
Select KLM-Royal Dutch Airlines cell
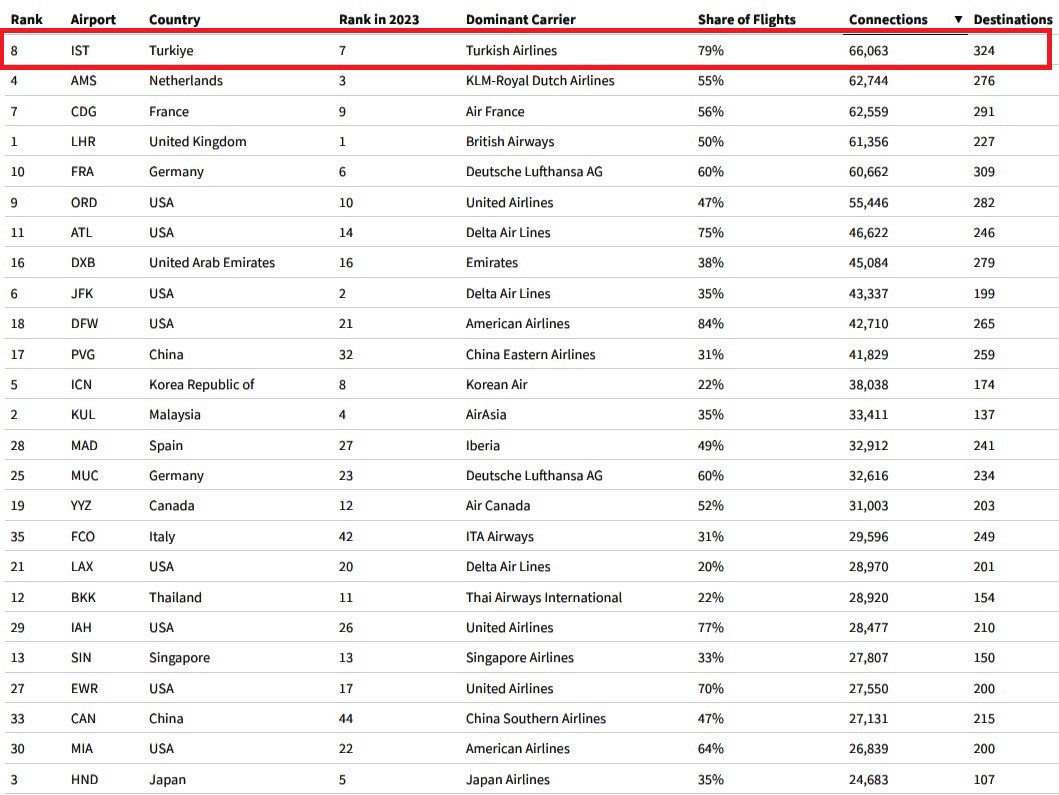(540, 81)
